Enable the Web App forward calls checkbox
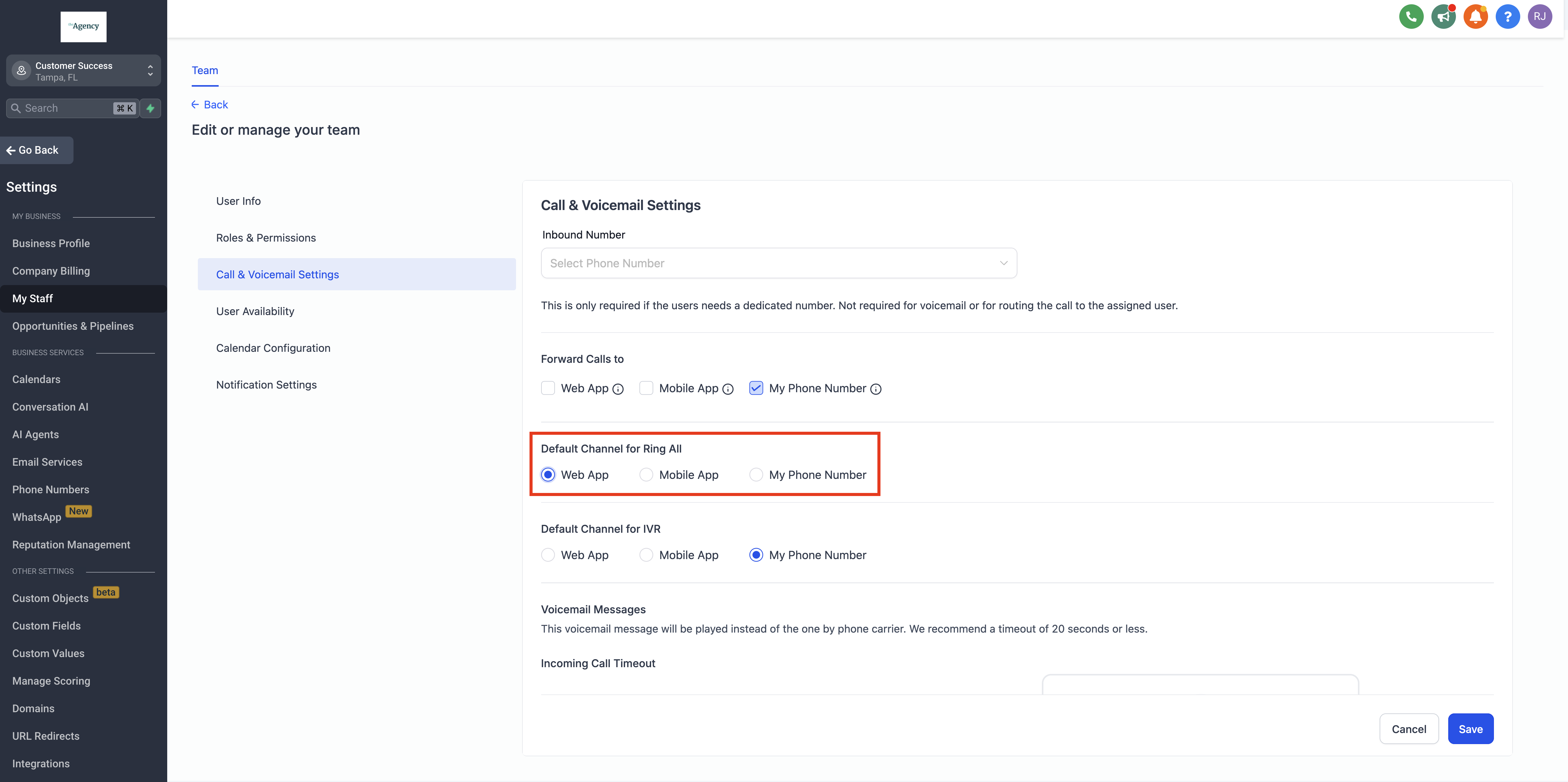 click(548, 388)
